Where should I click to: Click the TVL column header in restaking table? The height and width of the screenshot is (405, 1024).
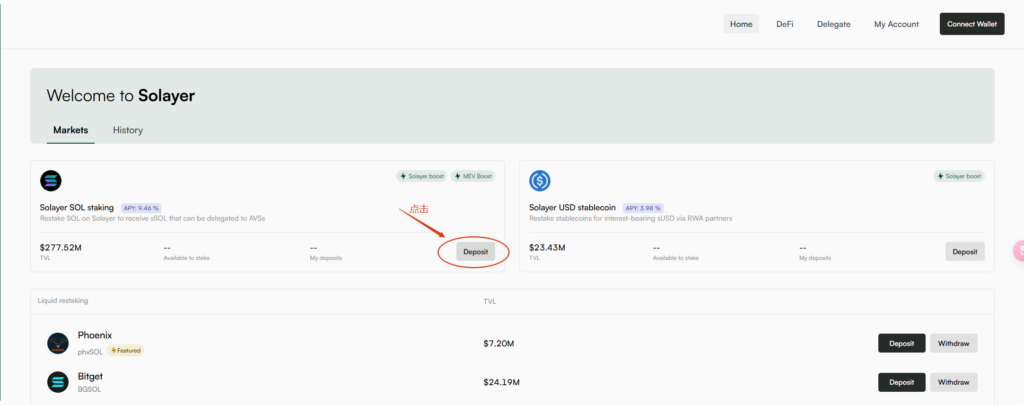(x=490, y=301)
